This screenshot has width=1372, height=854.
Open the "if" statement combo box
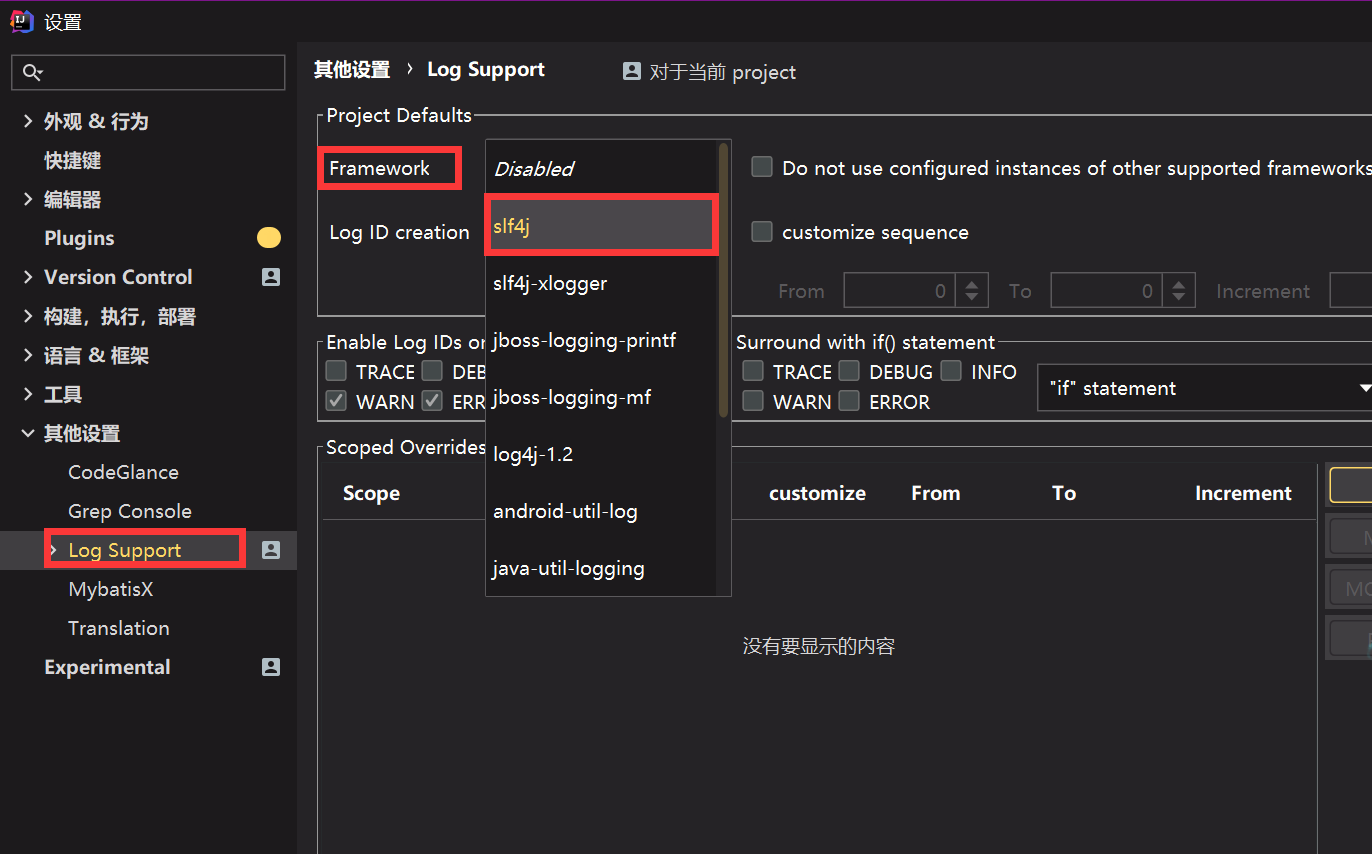pos(1205,388)
